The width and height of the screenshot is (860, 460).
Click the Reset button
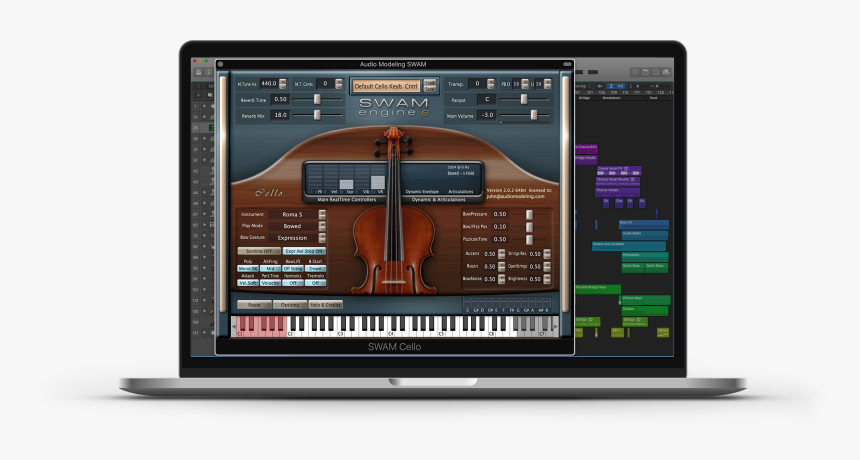[x=254, y=305]
